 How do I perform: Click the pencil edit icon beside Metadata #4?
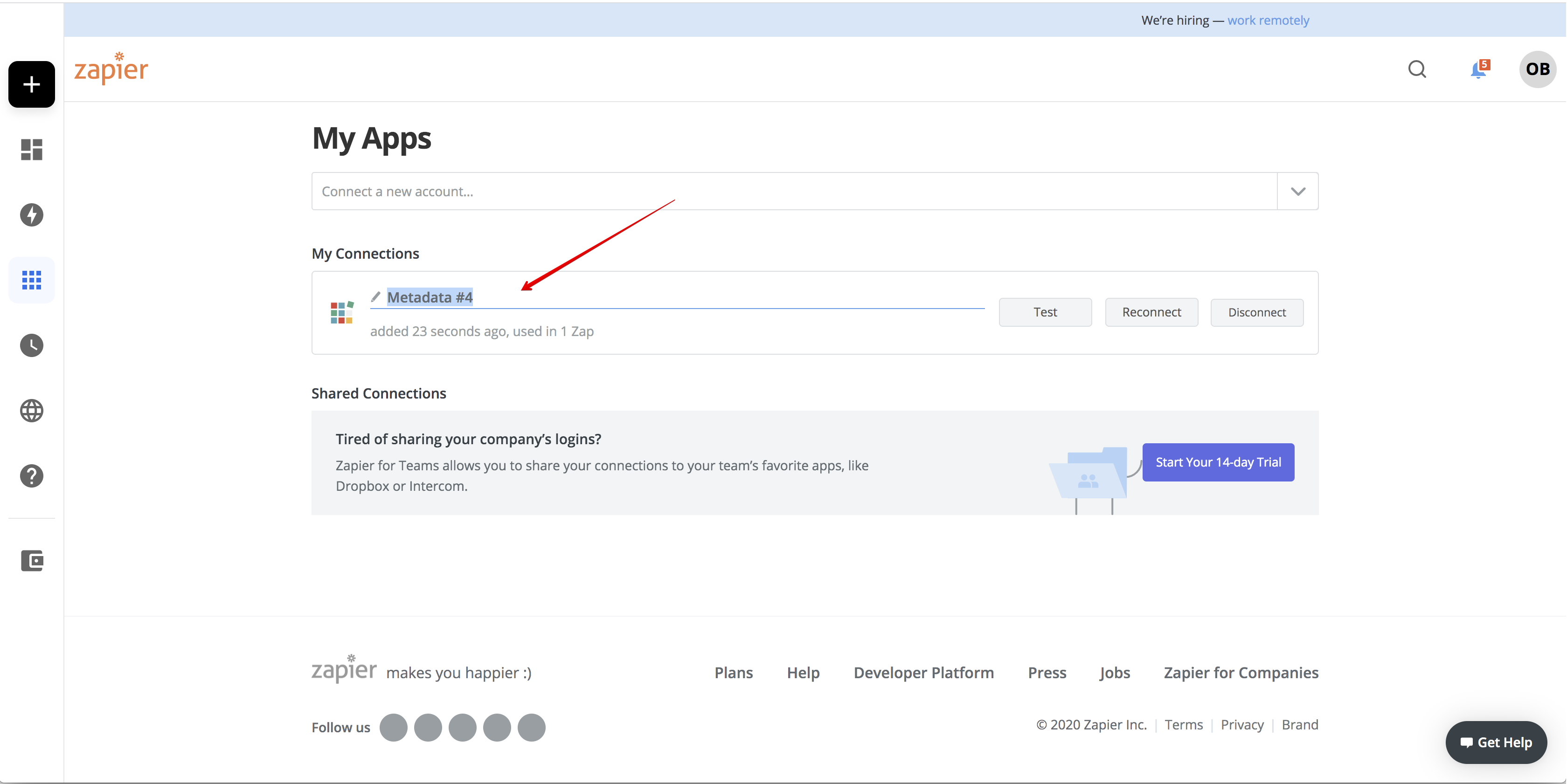375,296
